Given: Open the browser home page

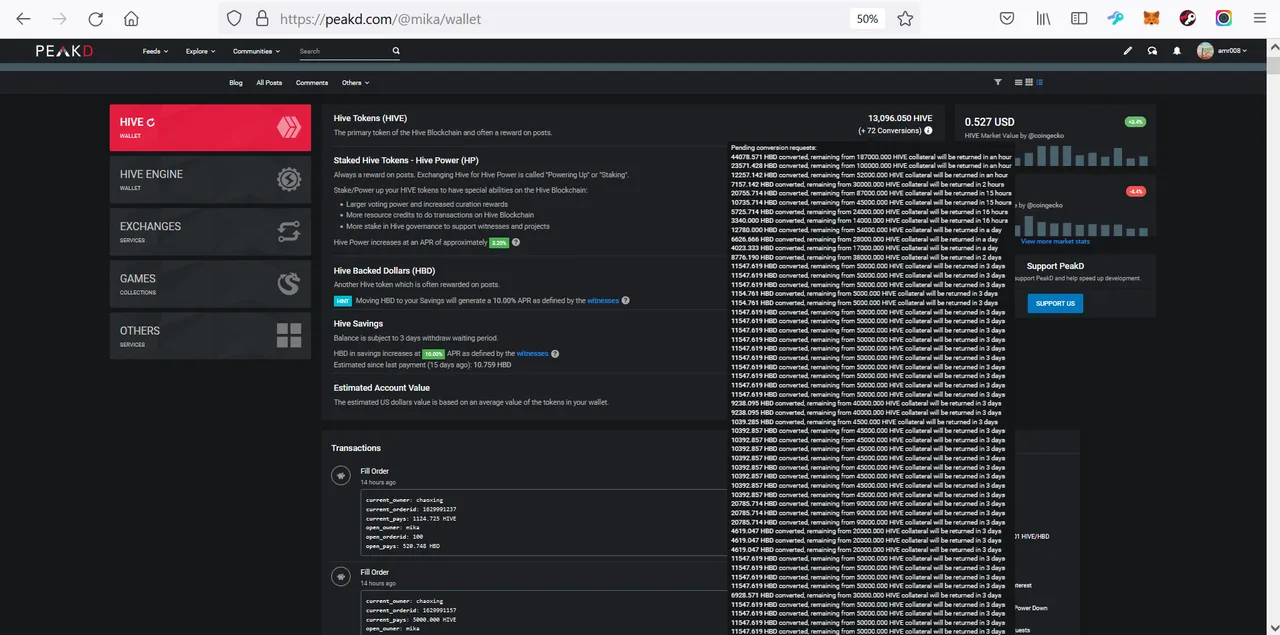Looking at the screenshot, I should coord(131,18).
